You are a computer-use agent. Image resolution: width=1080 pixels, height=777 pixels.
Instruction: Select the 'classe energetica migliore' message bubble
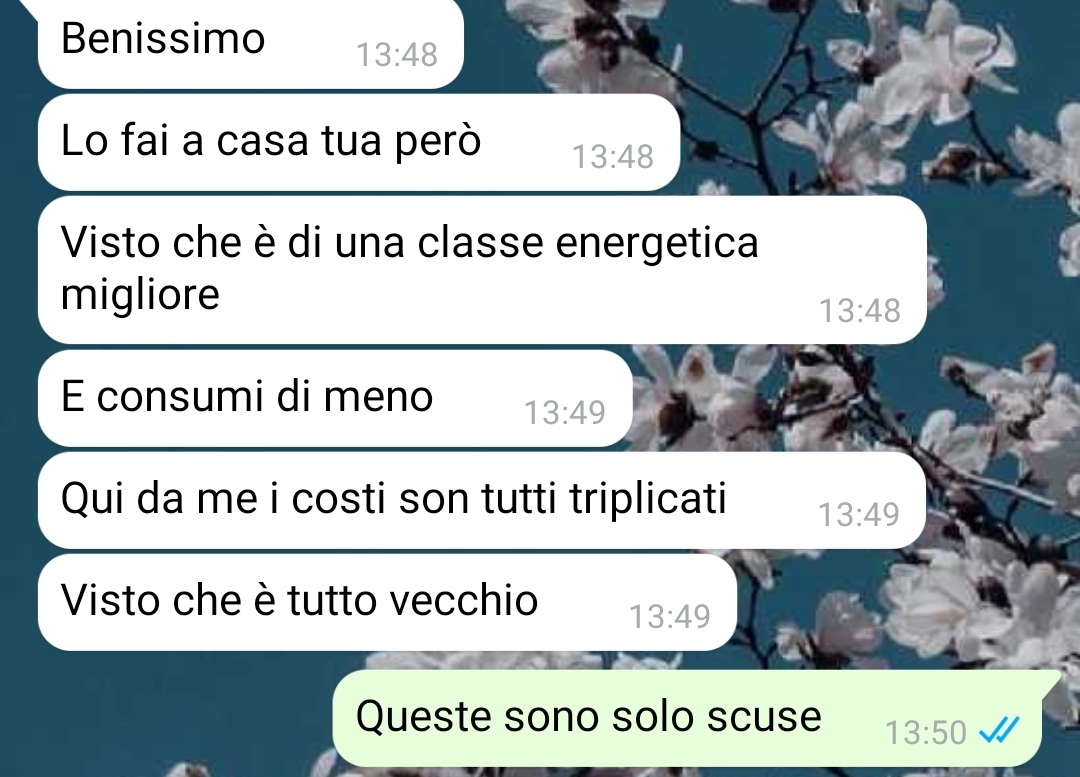click(x=482, y=270)
